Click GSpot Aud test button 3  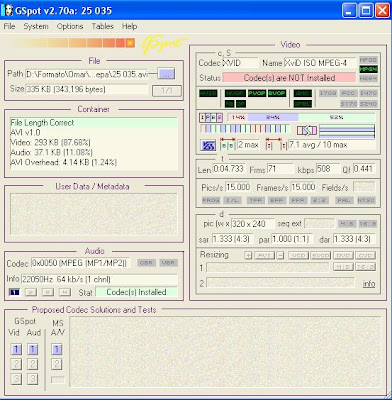click(x=32, y=379)
